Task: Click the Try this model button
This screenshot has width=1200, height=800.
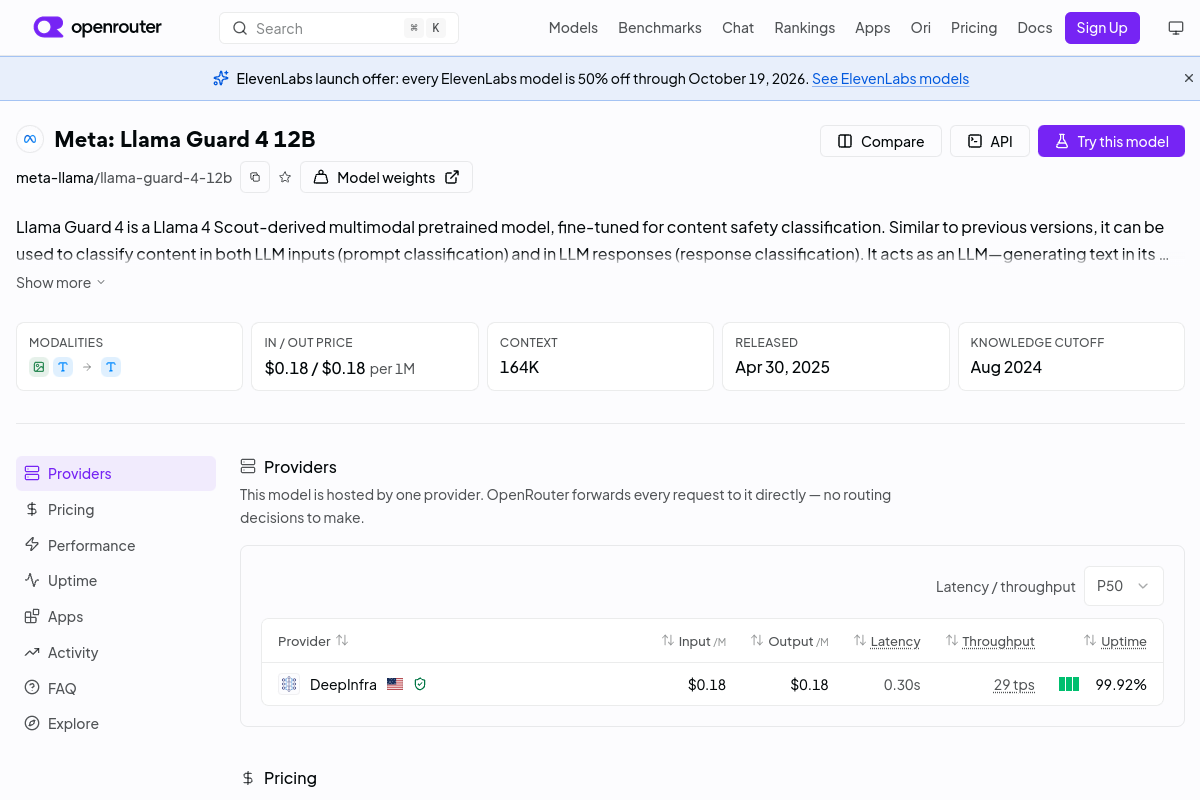Action: (x=1111, y=141)
